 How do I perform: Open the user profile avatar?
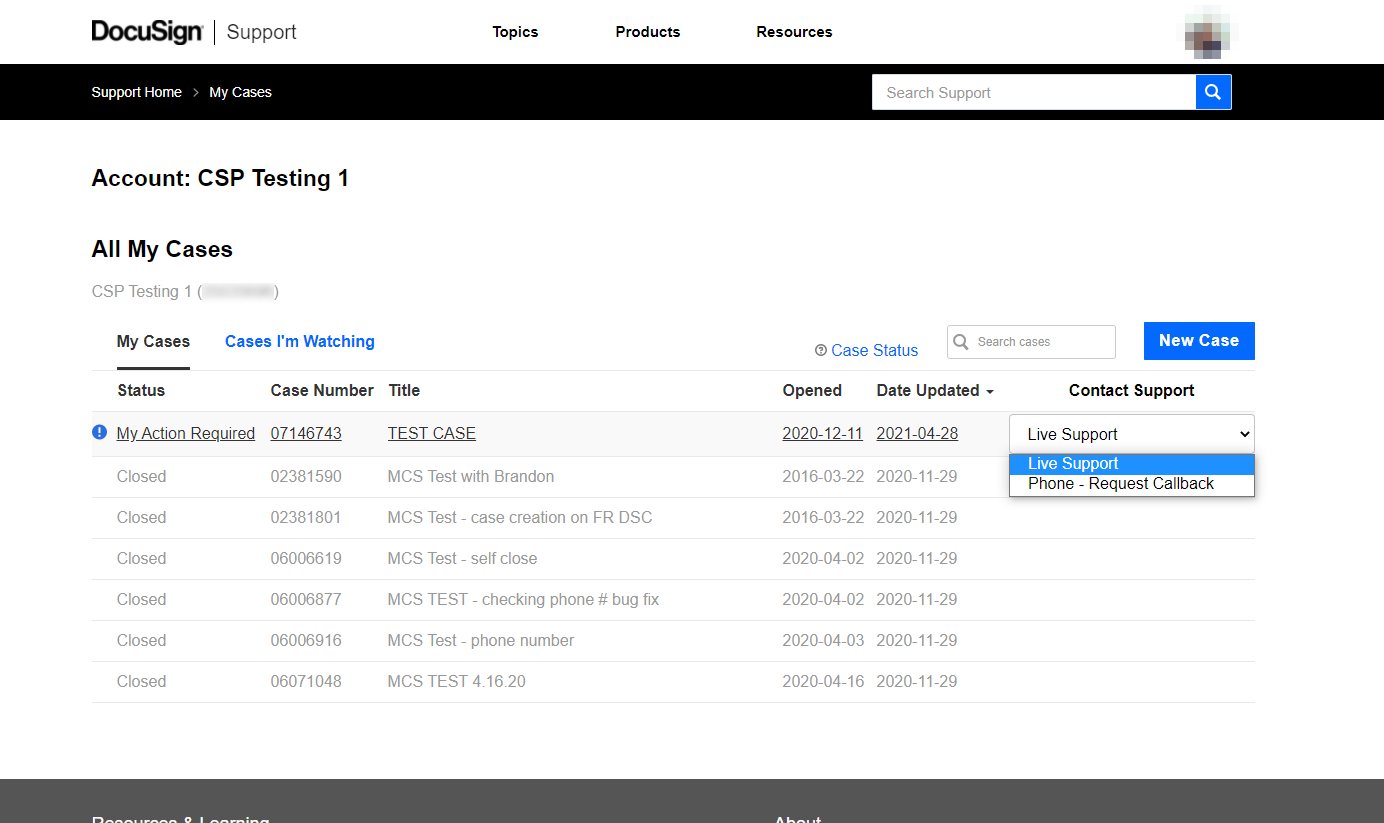1207,31
